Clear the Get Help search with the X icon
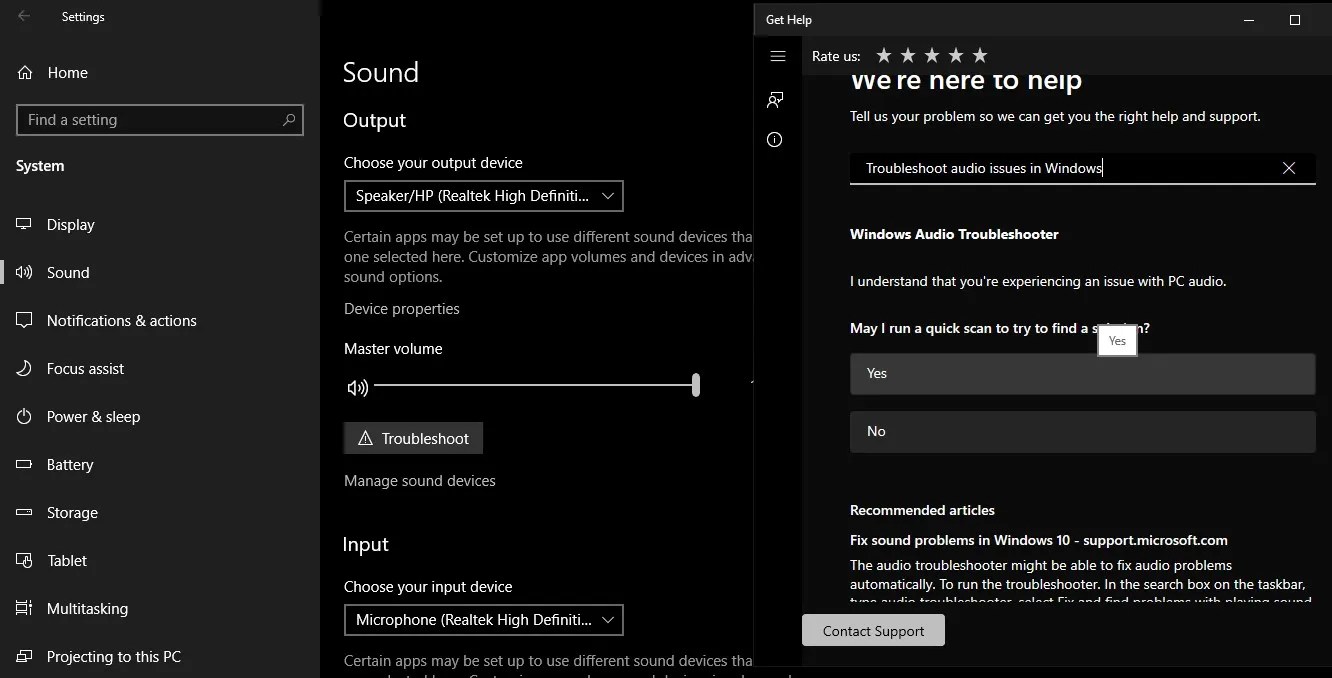The height and width of the screenshot is (678, 1332). coord(1289,168)
